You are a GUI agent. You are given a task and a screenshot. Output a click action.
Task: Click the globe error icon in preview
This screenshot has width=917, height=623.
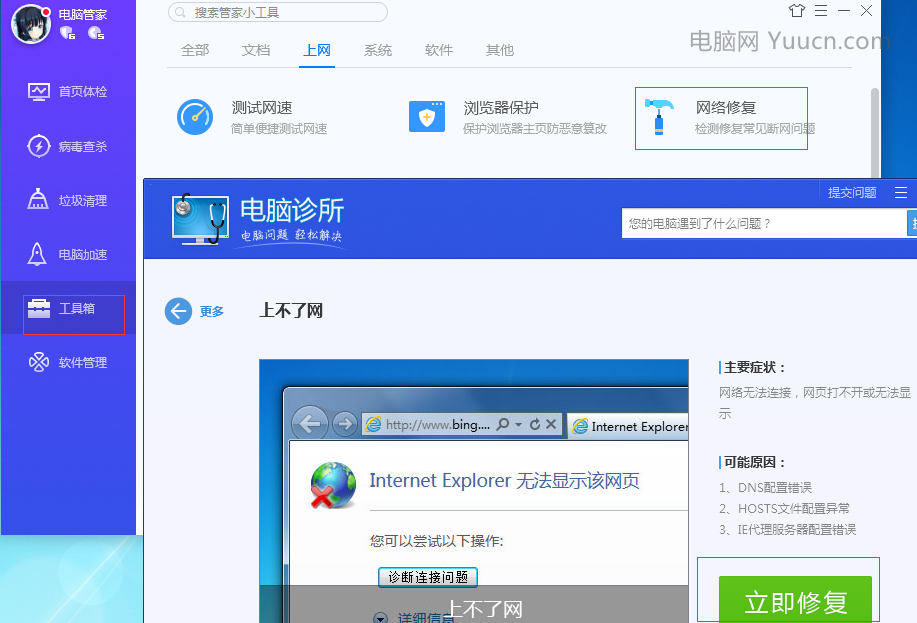coord(333,485)
